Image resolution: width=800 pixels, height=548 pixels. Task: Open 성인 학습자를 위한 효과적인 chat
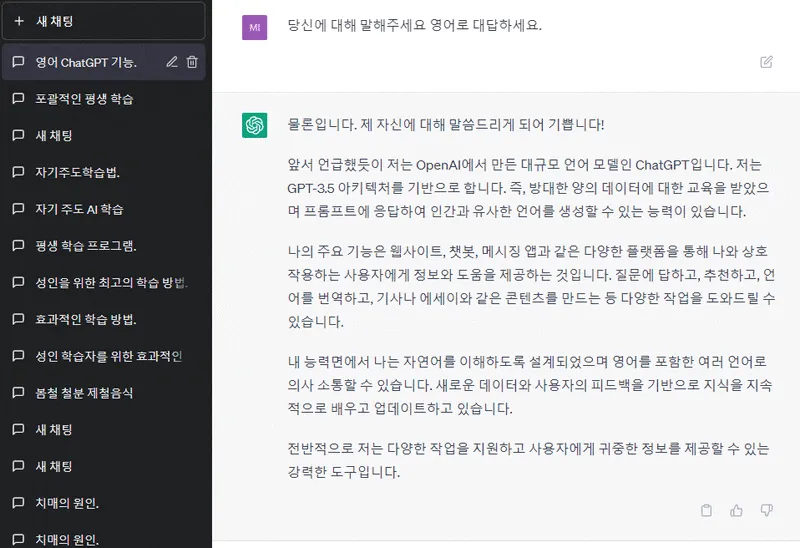(104, 356)
